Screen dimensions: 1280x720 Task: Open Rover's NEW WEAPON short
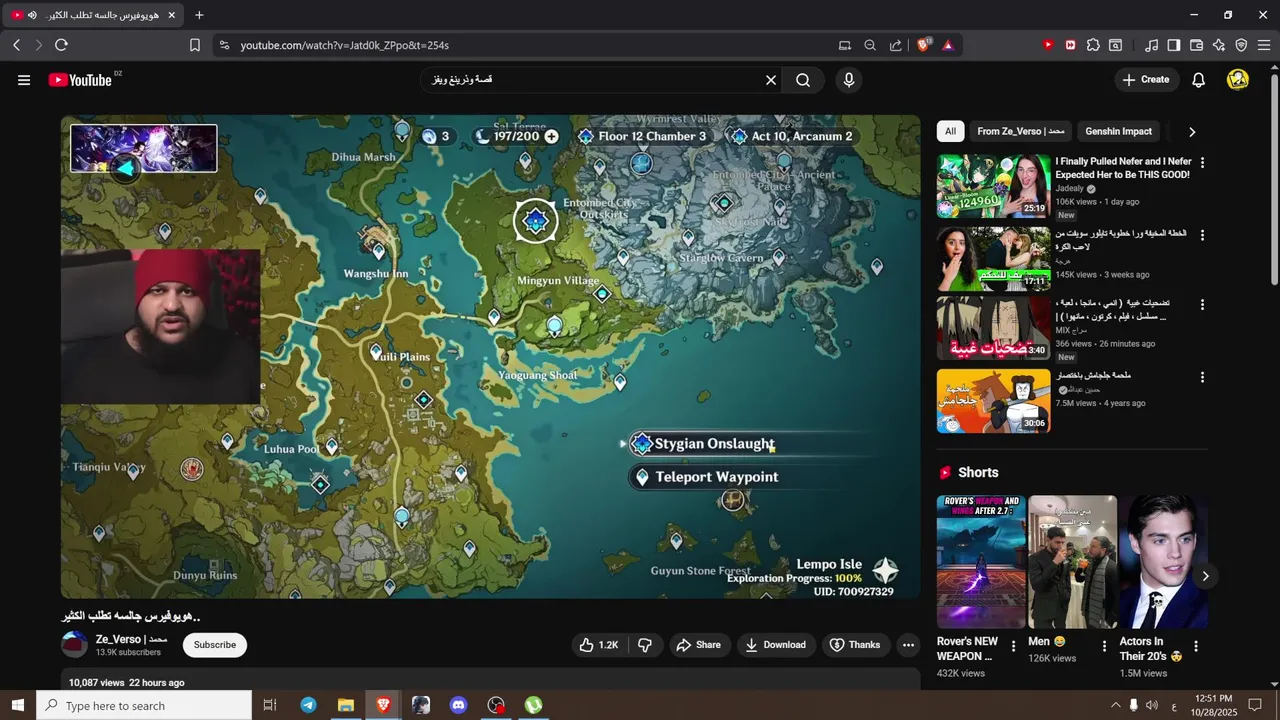(x=981, y=562)
